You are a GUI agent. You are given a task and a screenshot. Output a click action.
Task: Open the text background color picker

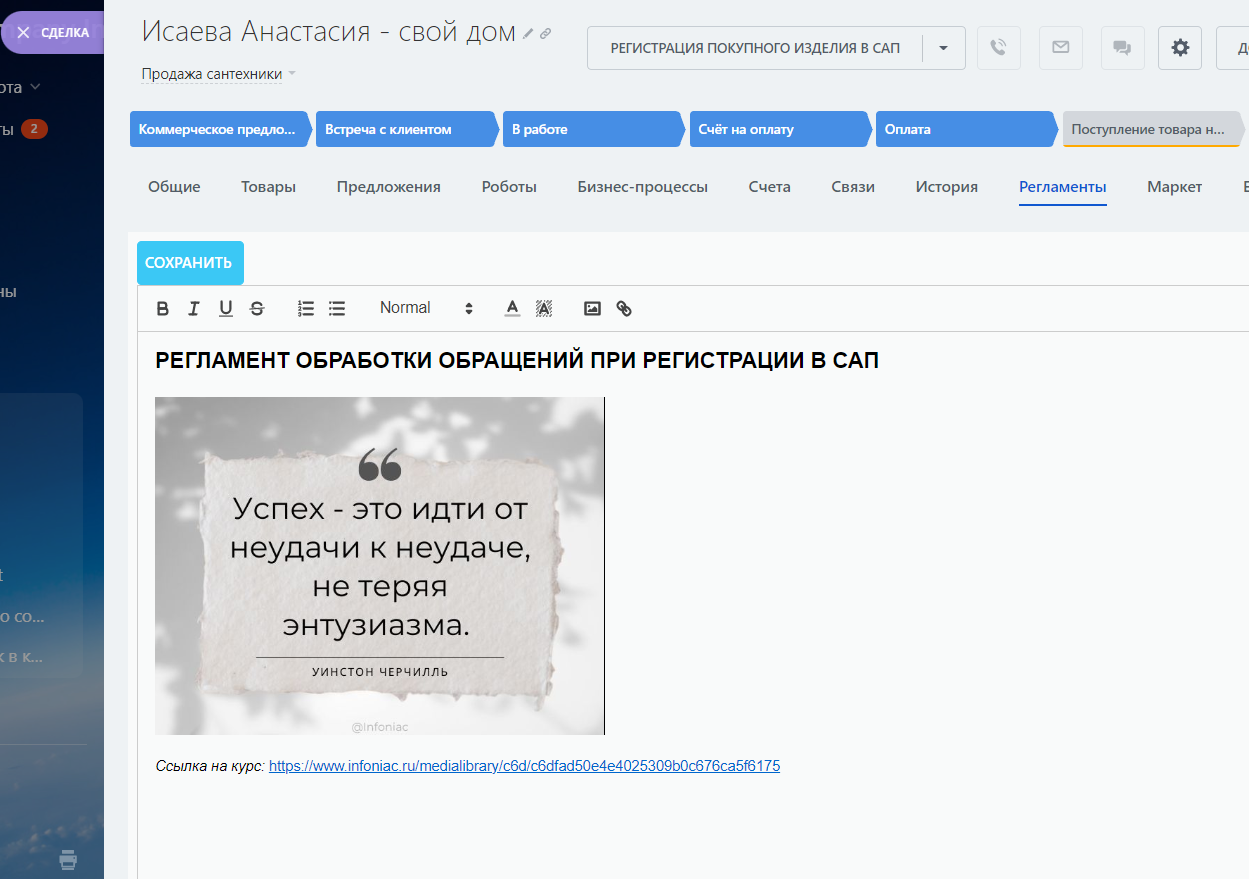[544, 309]
